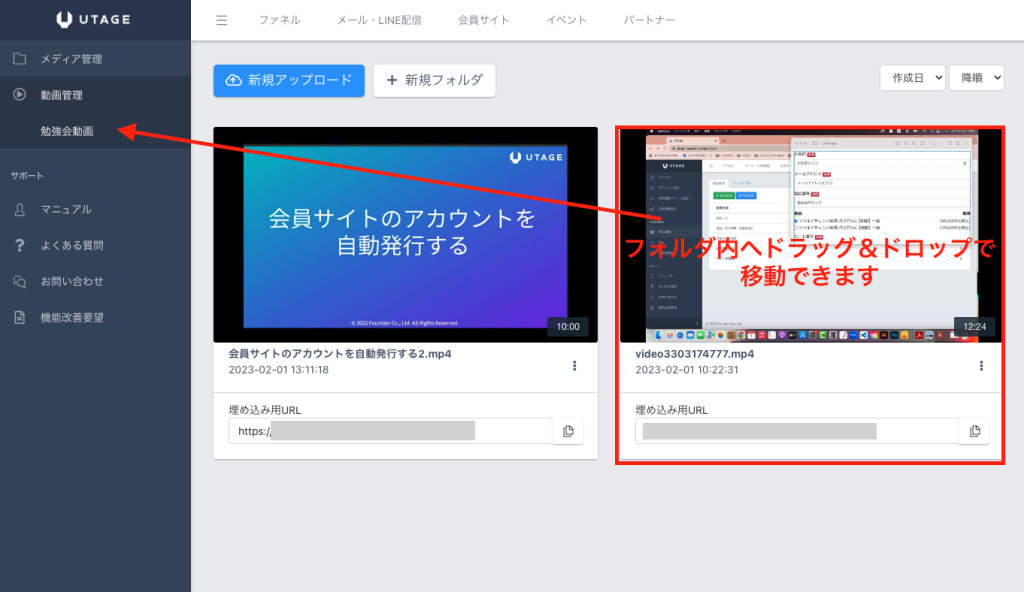Copy embed URL of video3303174777.mp4

click(974, 431)
